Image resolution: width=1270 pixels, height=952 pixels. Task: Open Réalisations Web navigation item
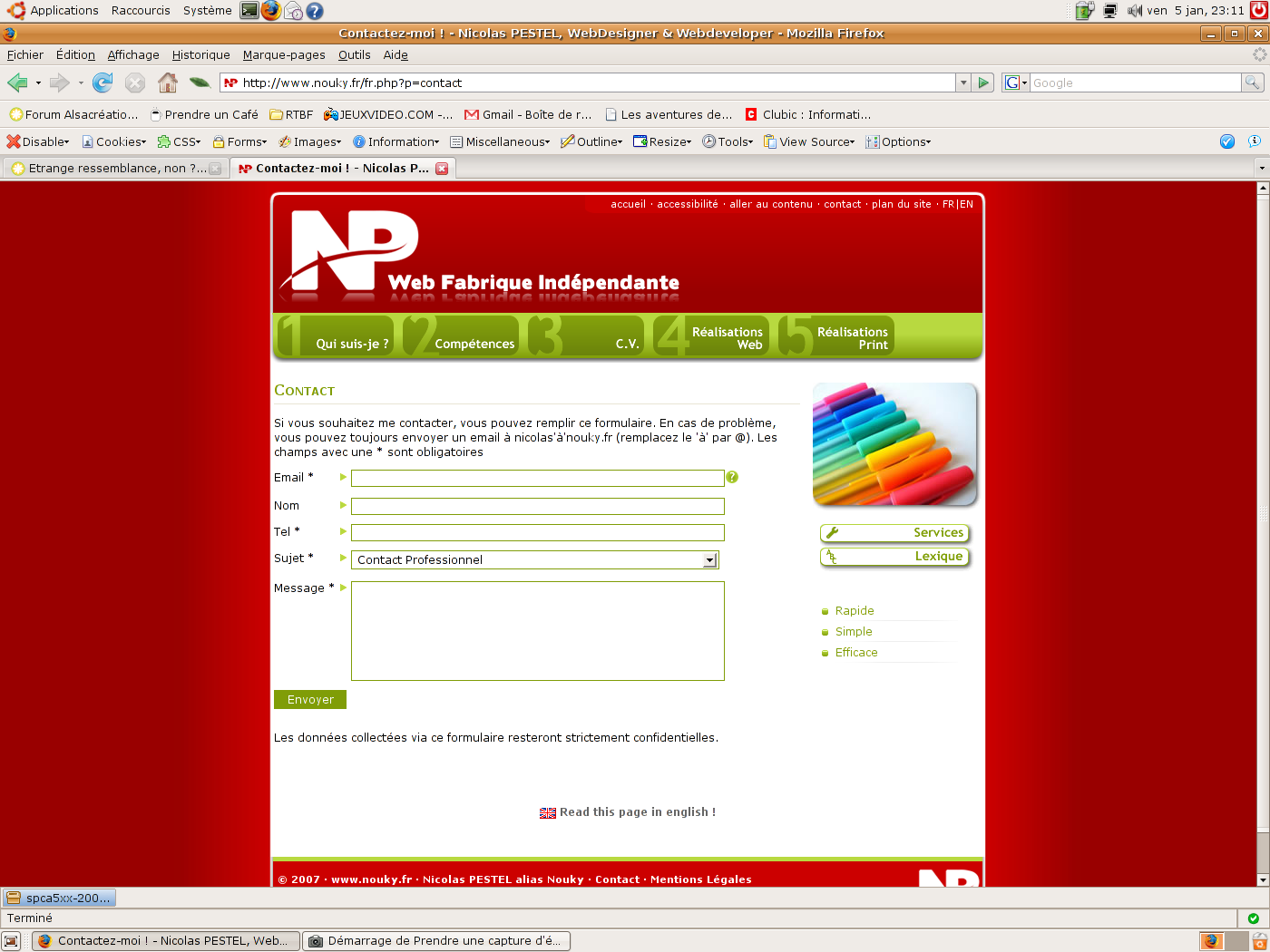click(711, 335)
